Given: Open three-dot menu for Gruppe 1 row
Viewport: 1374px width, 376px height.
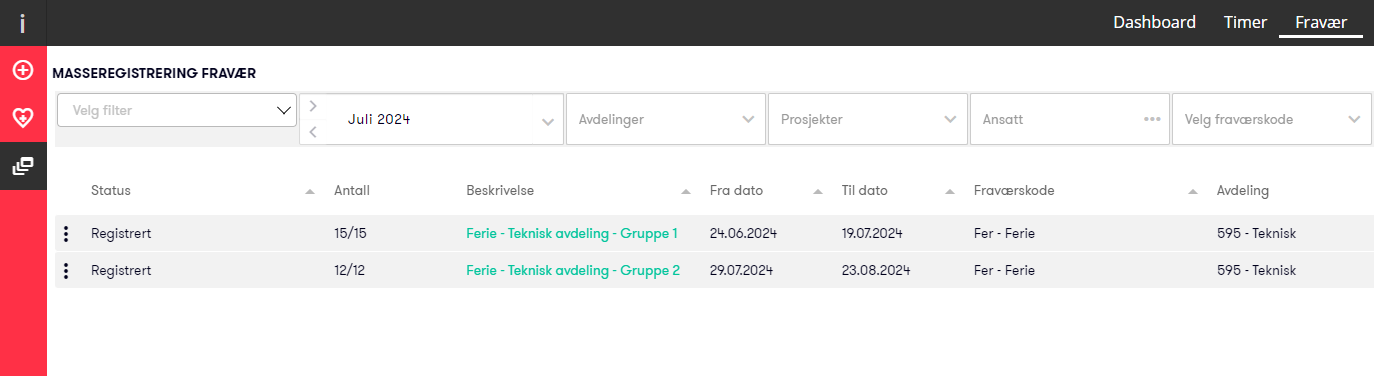Looking at the screenshot, I should pyautogui.click(x=66, y=233).
